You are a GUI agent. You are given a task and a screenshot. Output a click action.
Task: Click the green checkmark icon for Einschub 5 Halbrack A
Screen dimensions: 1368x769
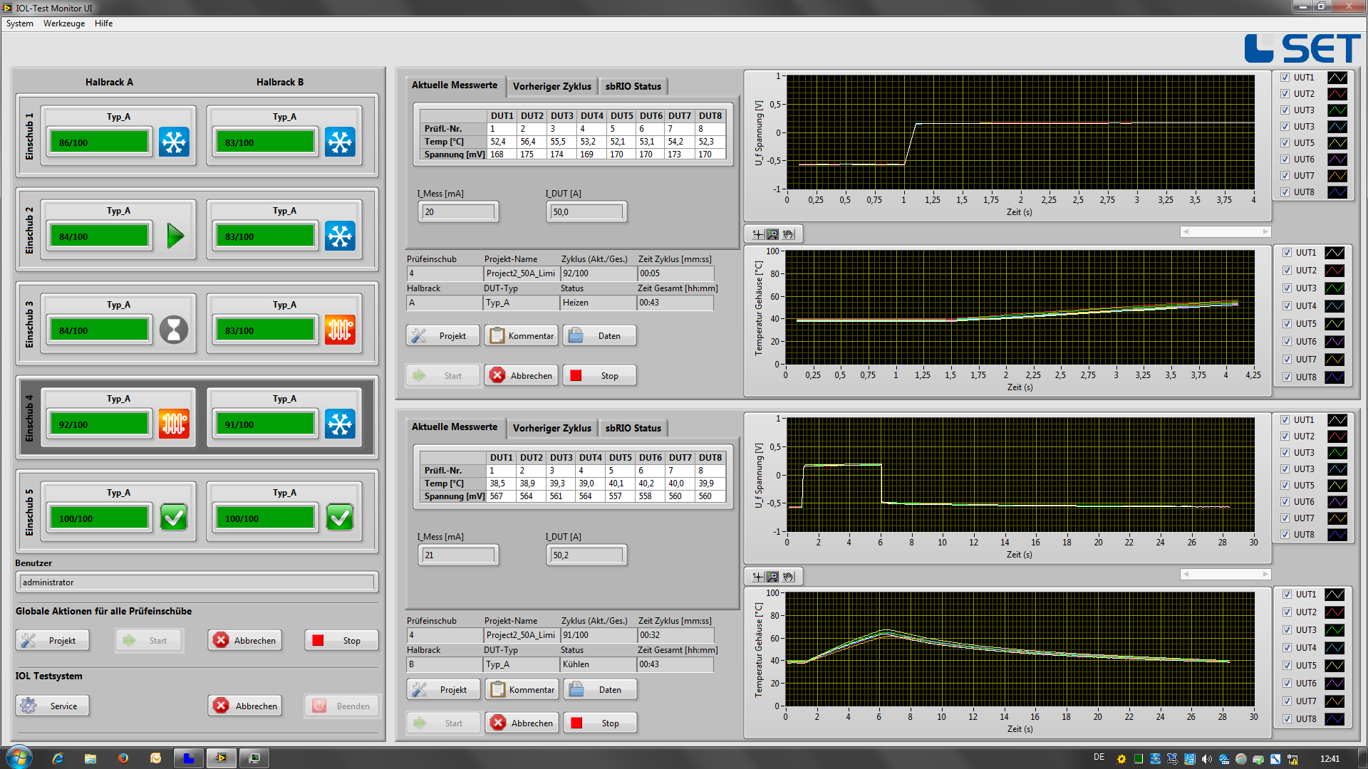(x=174, y=518)
